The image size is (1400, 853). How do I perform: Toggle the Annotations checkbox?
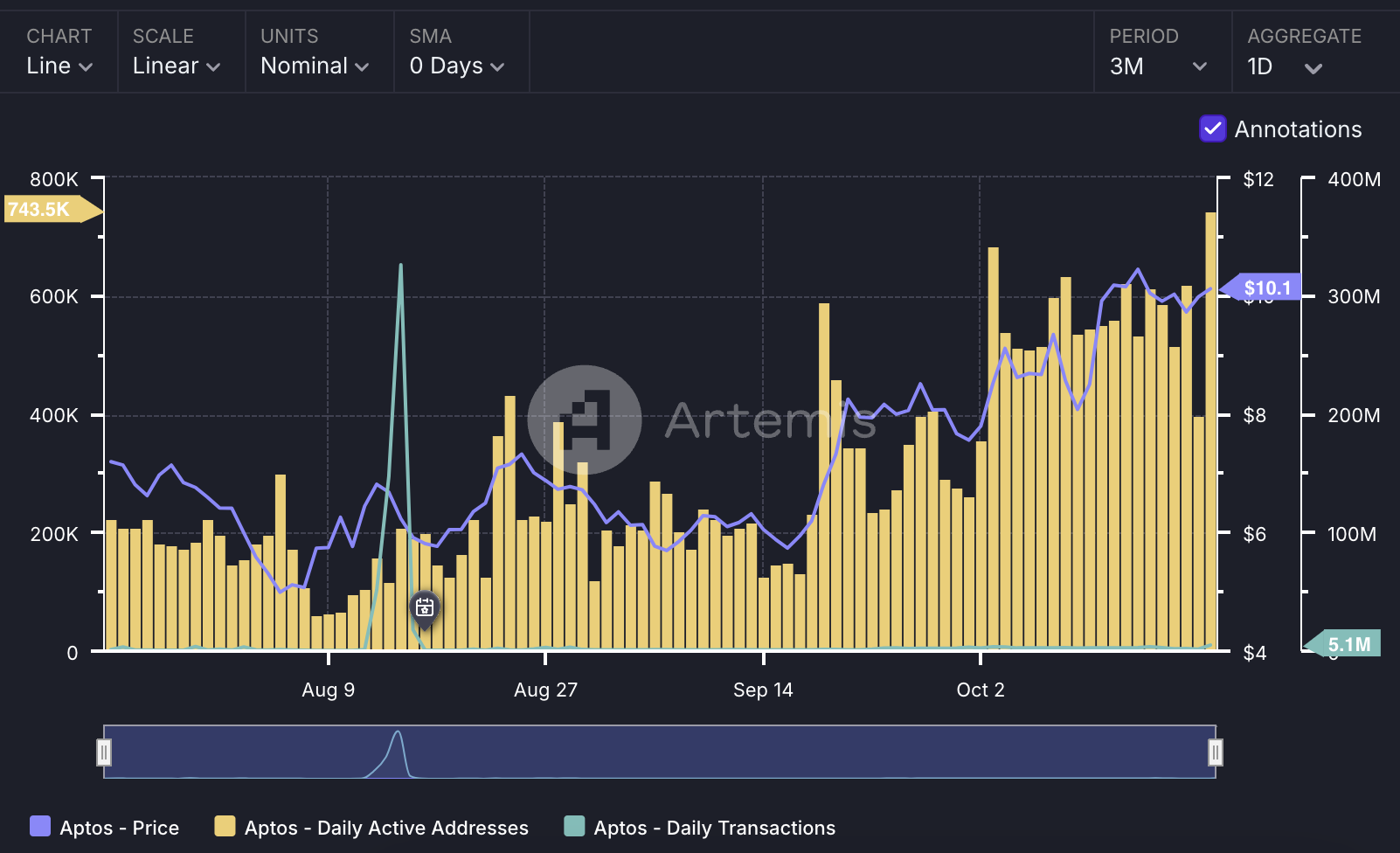point(1212,129)
